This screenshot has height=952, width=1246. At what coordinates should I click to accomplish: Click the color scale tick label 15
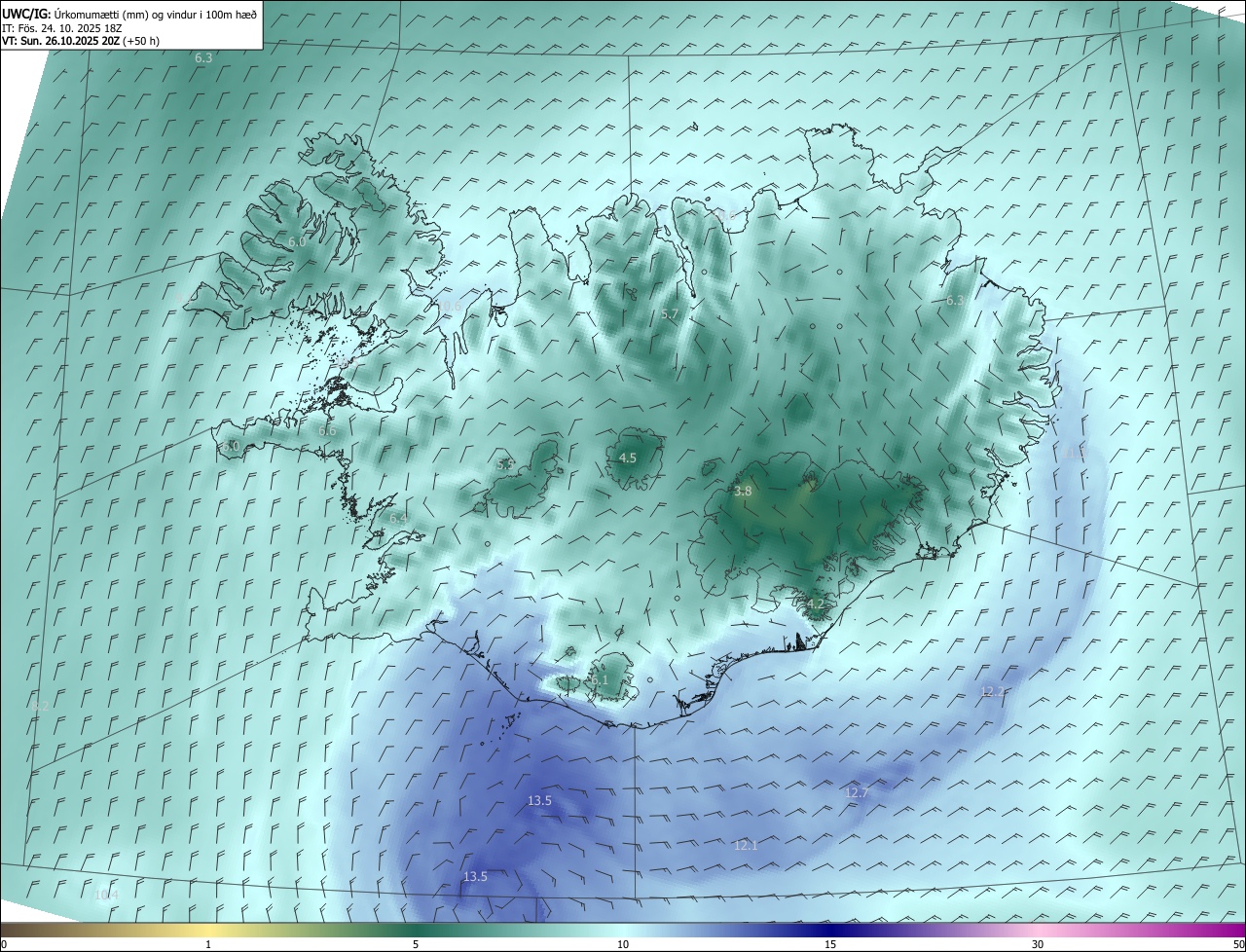click(x=830, y=944)
